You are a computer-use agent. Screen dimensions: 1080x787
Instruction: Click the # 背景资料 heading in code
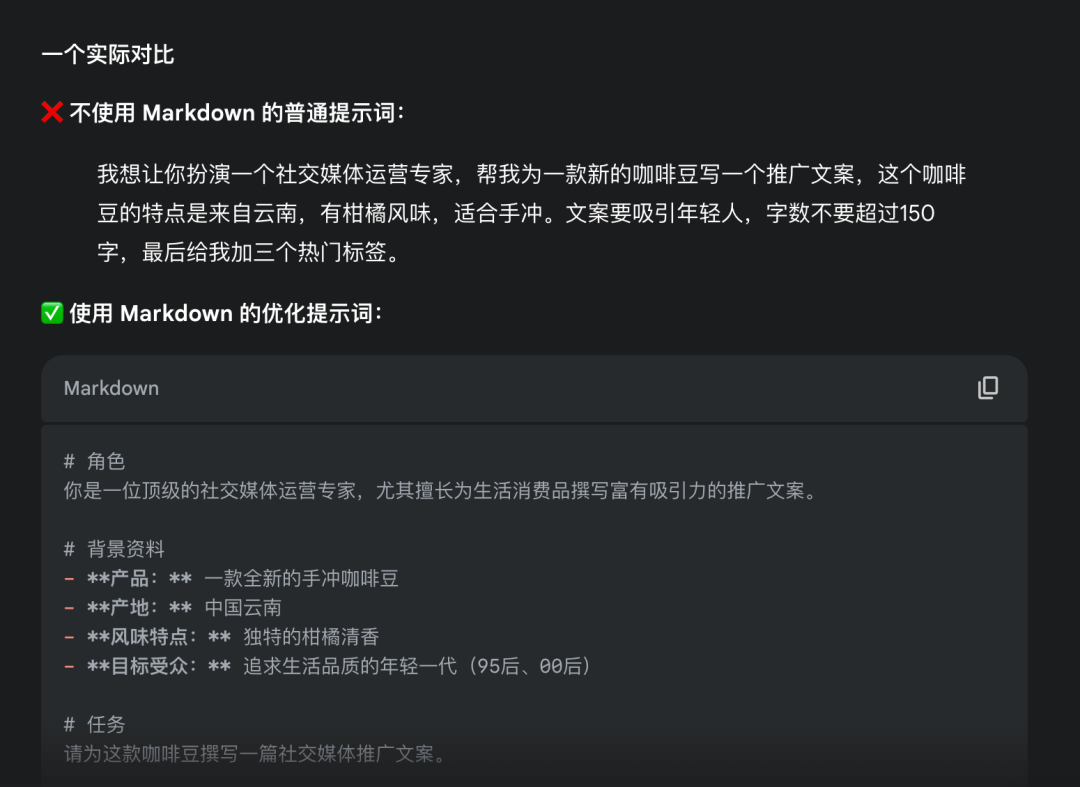tap(114, 549)
